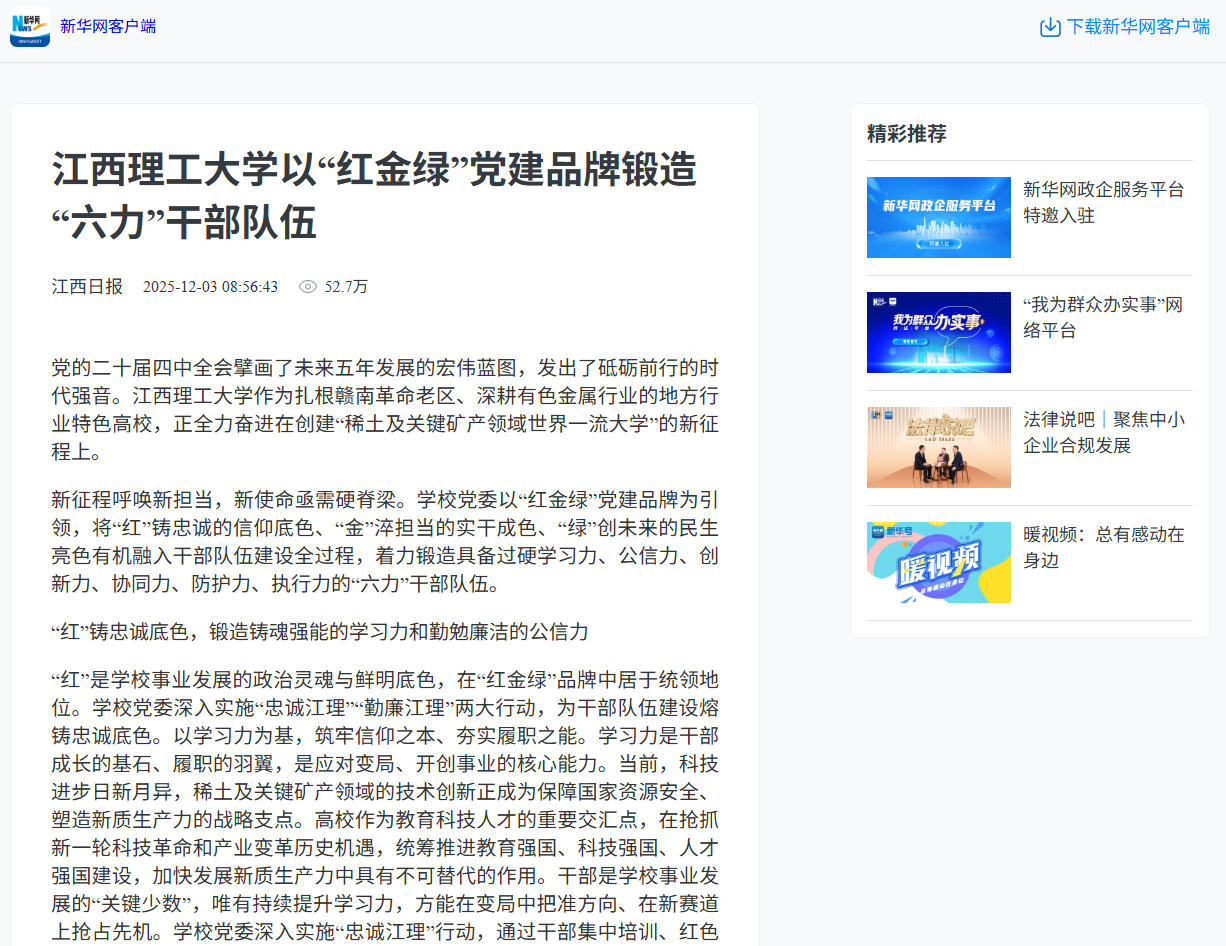Open 新华网政企服务平台 thumbnail image
This screenshot has height=946, width=1226.
[938, 217]
